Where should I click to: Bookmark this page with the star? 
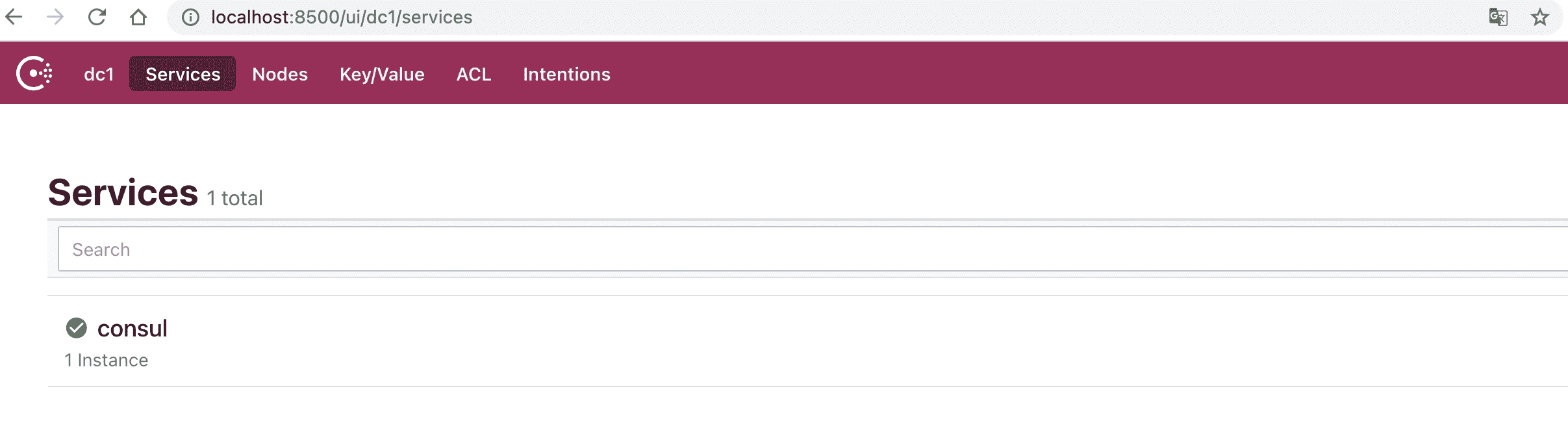(1540, 18)
